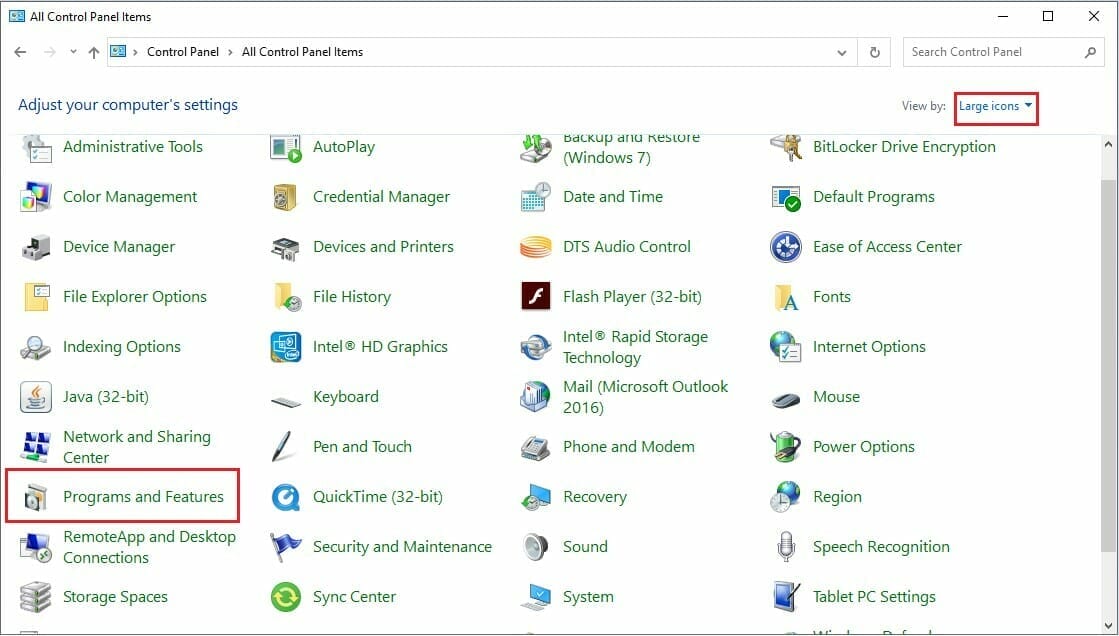The image size is (1119, 636).
Task: Open the DTS Audio Control icon
Action: pyautogui.click(x=536, y=247)
